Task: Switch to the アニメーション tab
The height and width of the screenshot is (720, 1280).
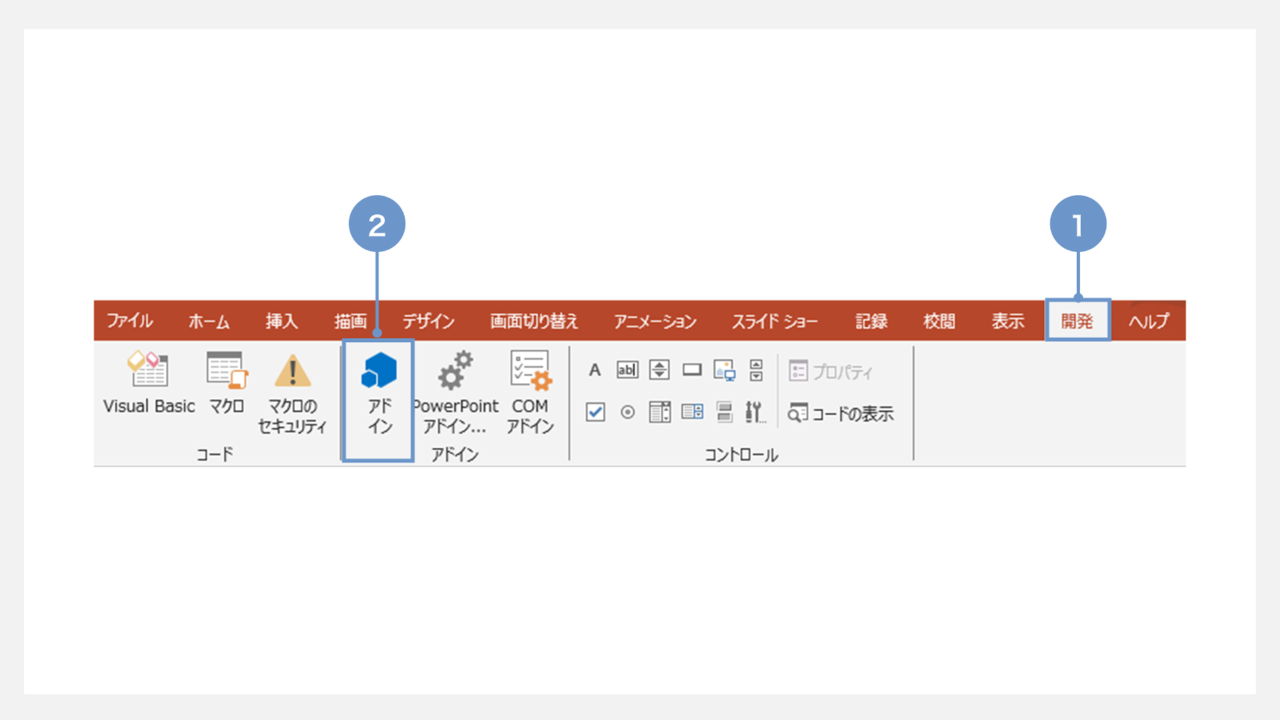Action: point(655,321)
